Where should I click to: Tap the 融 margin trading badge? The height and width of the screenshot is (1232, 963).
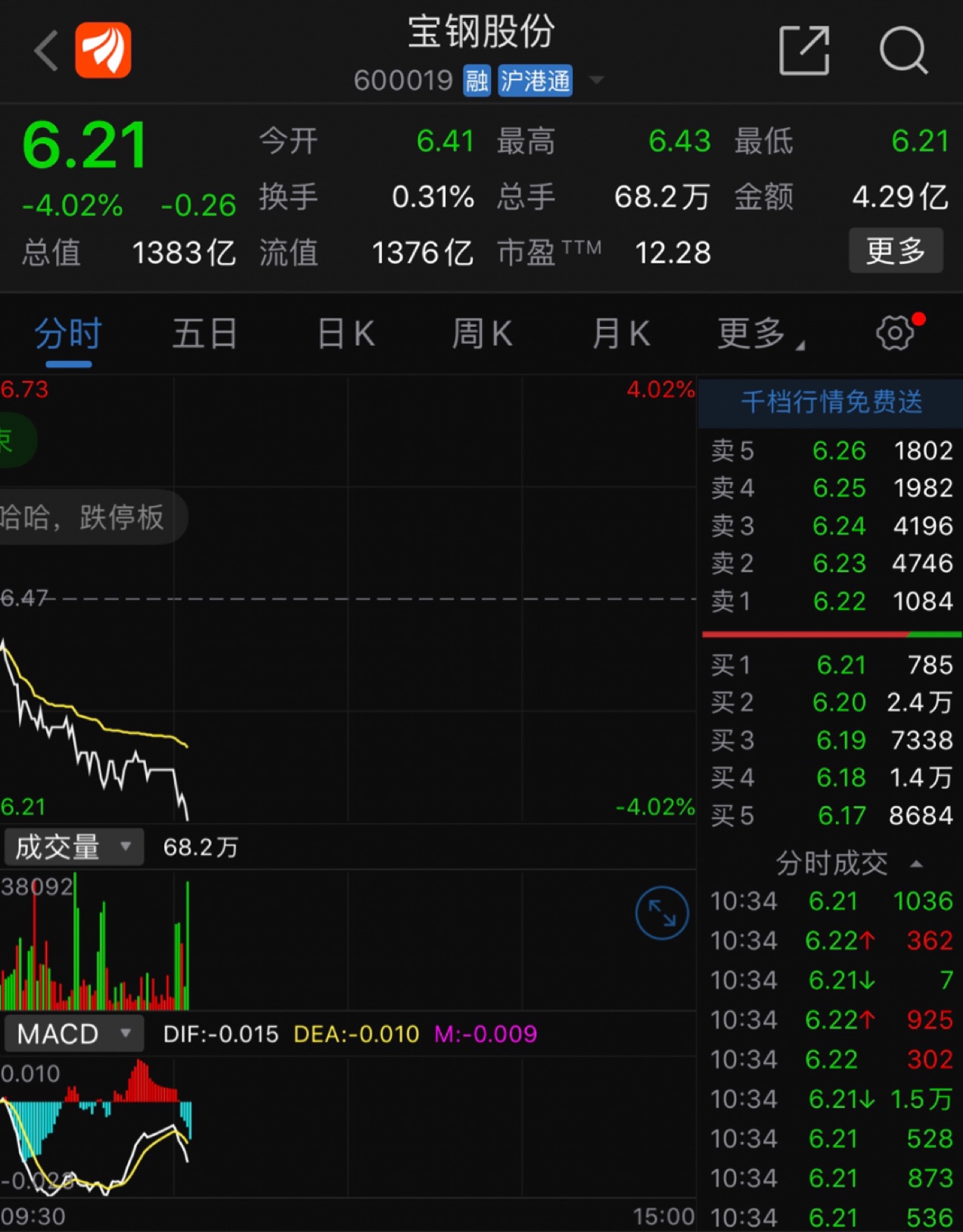point(477,81)
